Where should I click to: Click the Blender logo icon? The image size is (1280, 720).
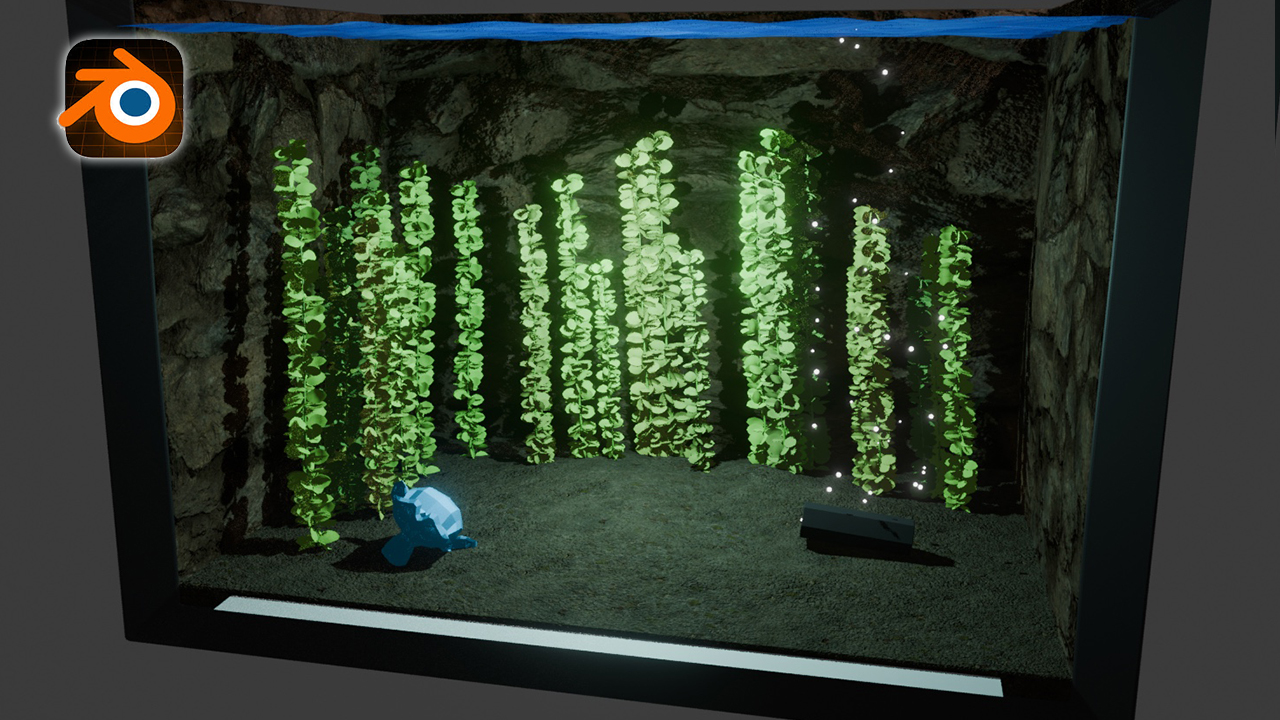(x=124, y=97)
